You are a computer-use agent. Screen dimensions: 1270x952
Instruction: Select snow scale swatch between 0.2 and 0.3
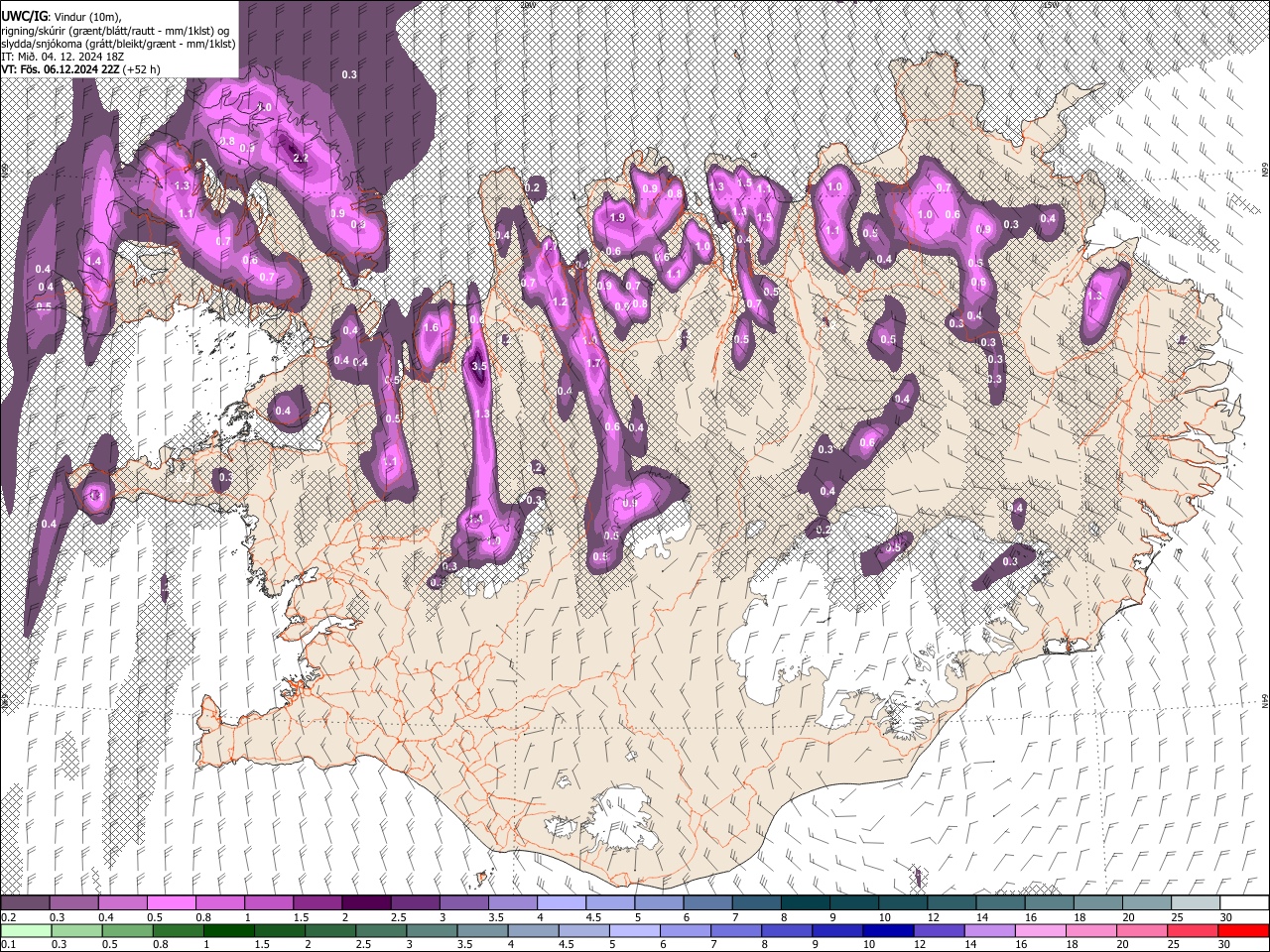pyautogui.click(x=25, y=903)
